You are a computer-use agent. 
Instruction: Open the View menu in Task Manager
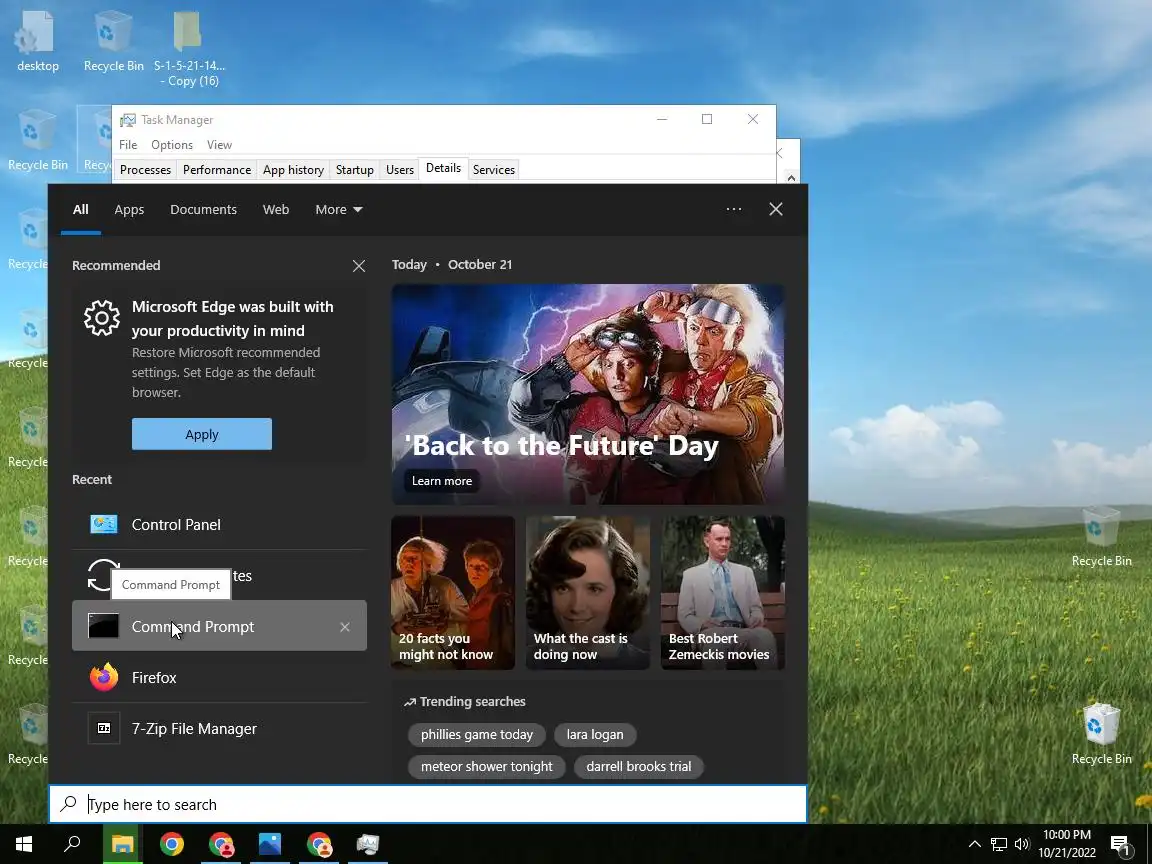219,145
